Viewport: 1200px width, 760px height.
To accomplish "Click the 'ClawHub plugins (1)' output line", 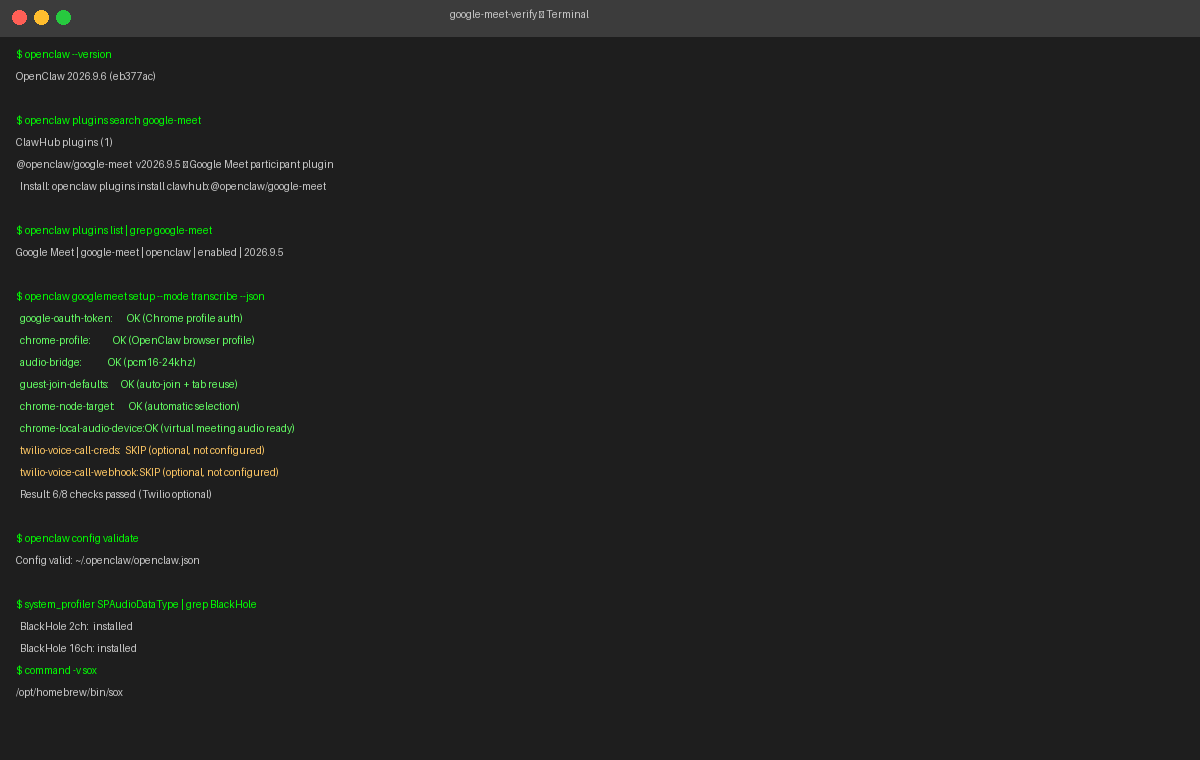I will (64, 142).
